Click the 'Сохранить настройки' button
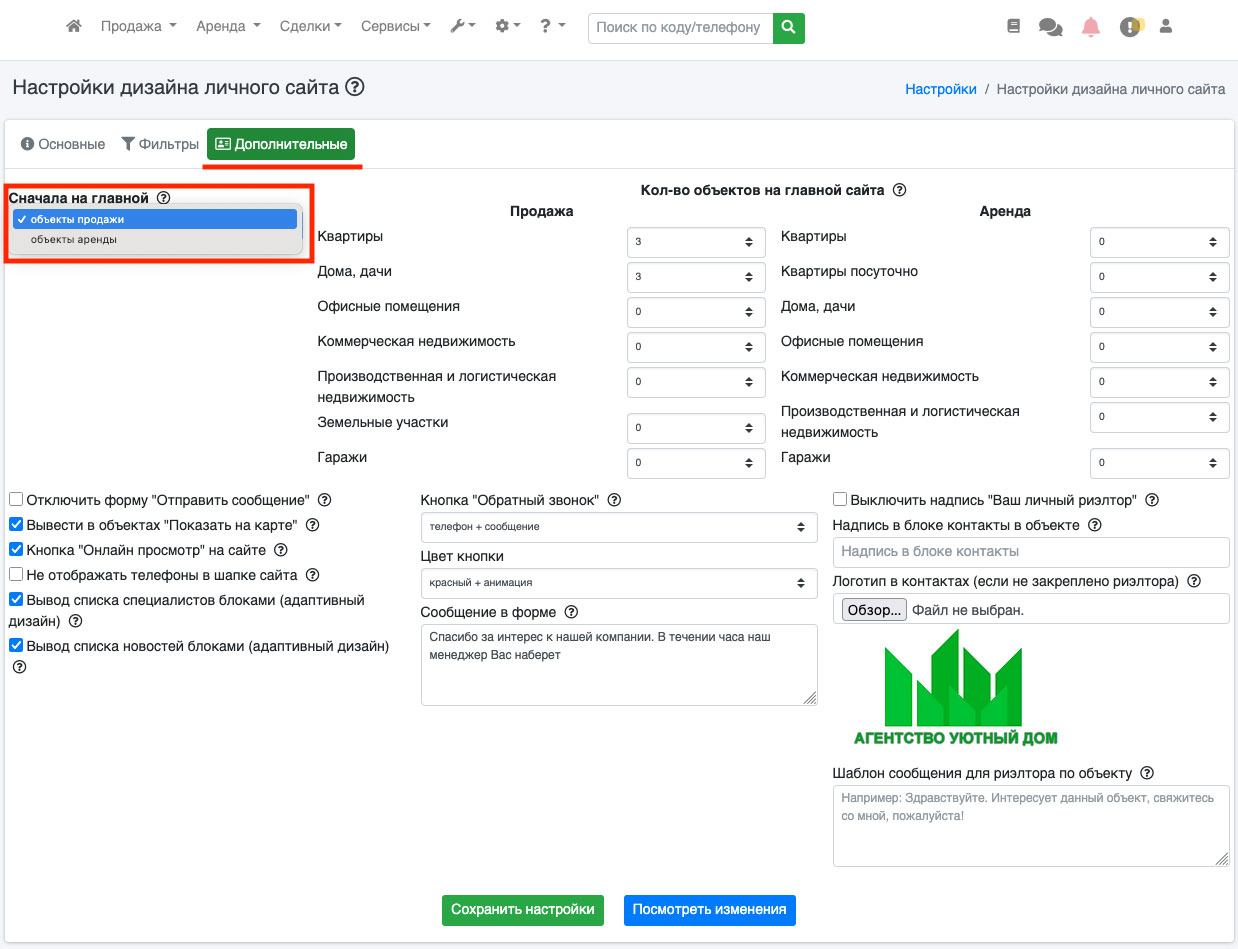The height and width of the screenshot is (949, 1238). [523, 910]
